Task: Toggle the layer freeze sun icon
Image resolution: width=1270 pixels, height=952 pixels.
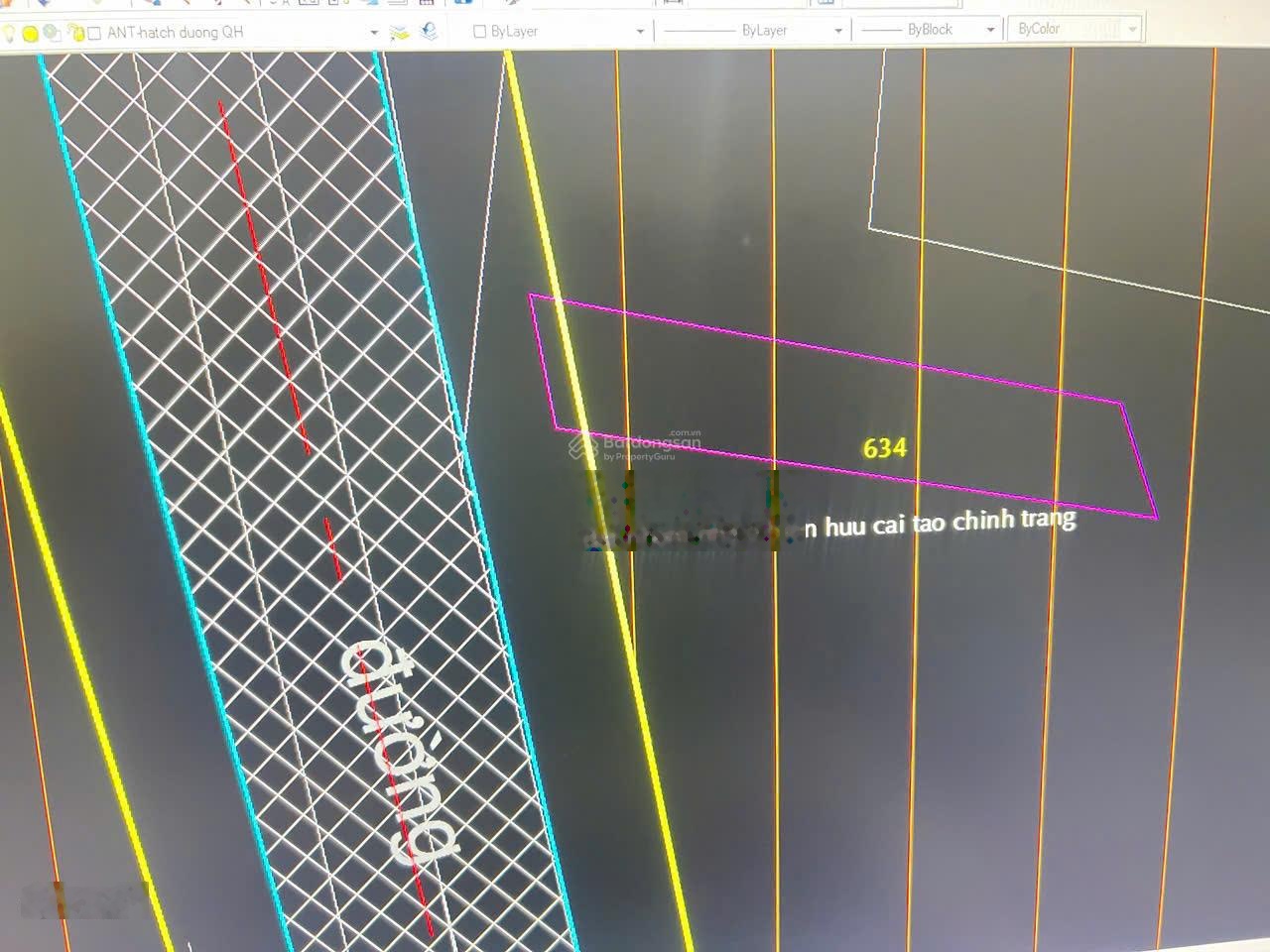Action: pos(30,34)
